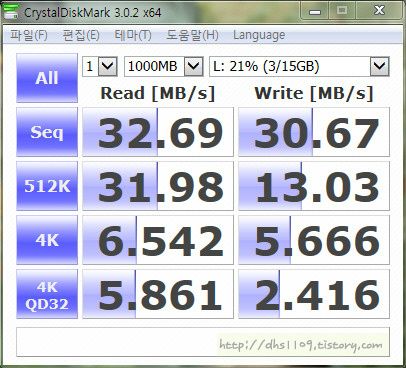Screen dimensions: 406x368
Task: Click the Read [MB/s] column header
Action: (158, 93)
